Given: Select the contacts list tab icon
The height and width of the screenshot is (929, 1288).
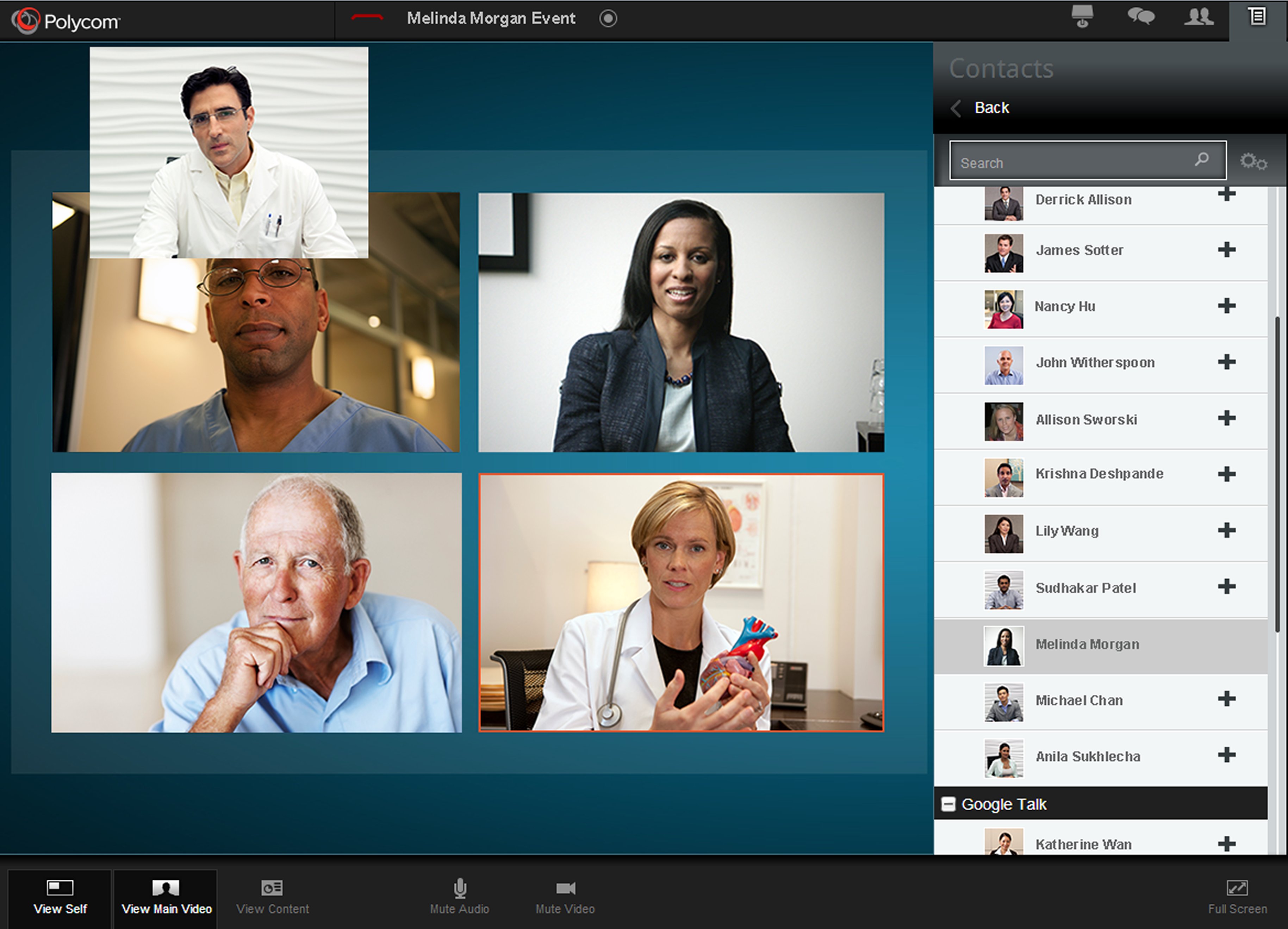Looking at the screenshot, I should [1257, 17].
